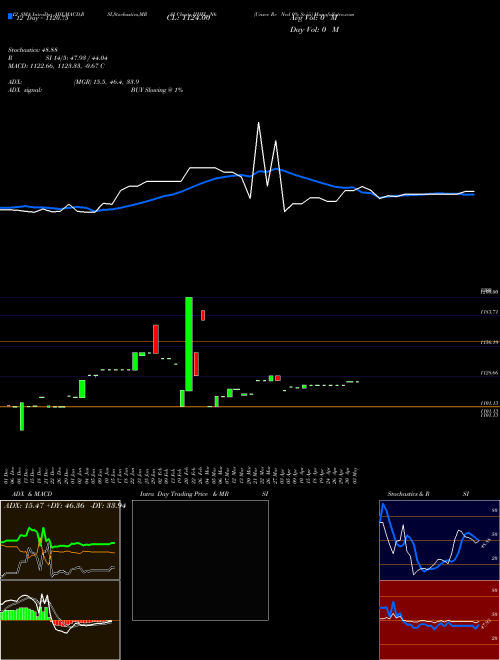Click the blue 12 Day SMA legend square
The image size is (500, 660).
coord(10,17)
